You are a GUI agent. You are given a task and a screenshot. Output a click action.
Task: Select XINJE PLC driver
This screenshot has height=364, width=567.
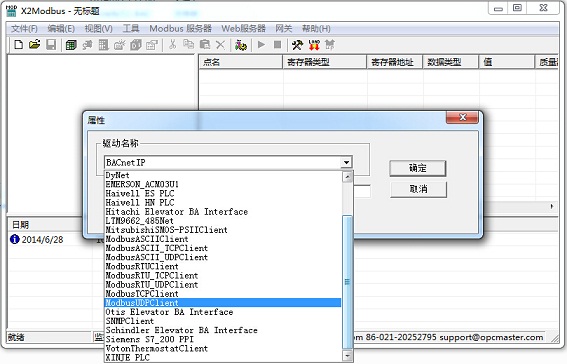tap(223, 357)
